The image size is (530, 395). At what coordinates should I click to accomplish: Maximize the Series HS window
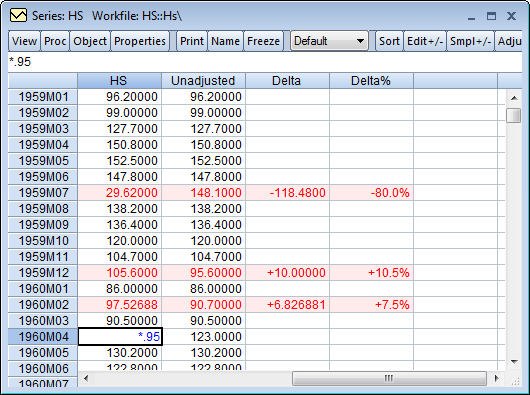pos(491,16)
